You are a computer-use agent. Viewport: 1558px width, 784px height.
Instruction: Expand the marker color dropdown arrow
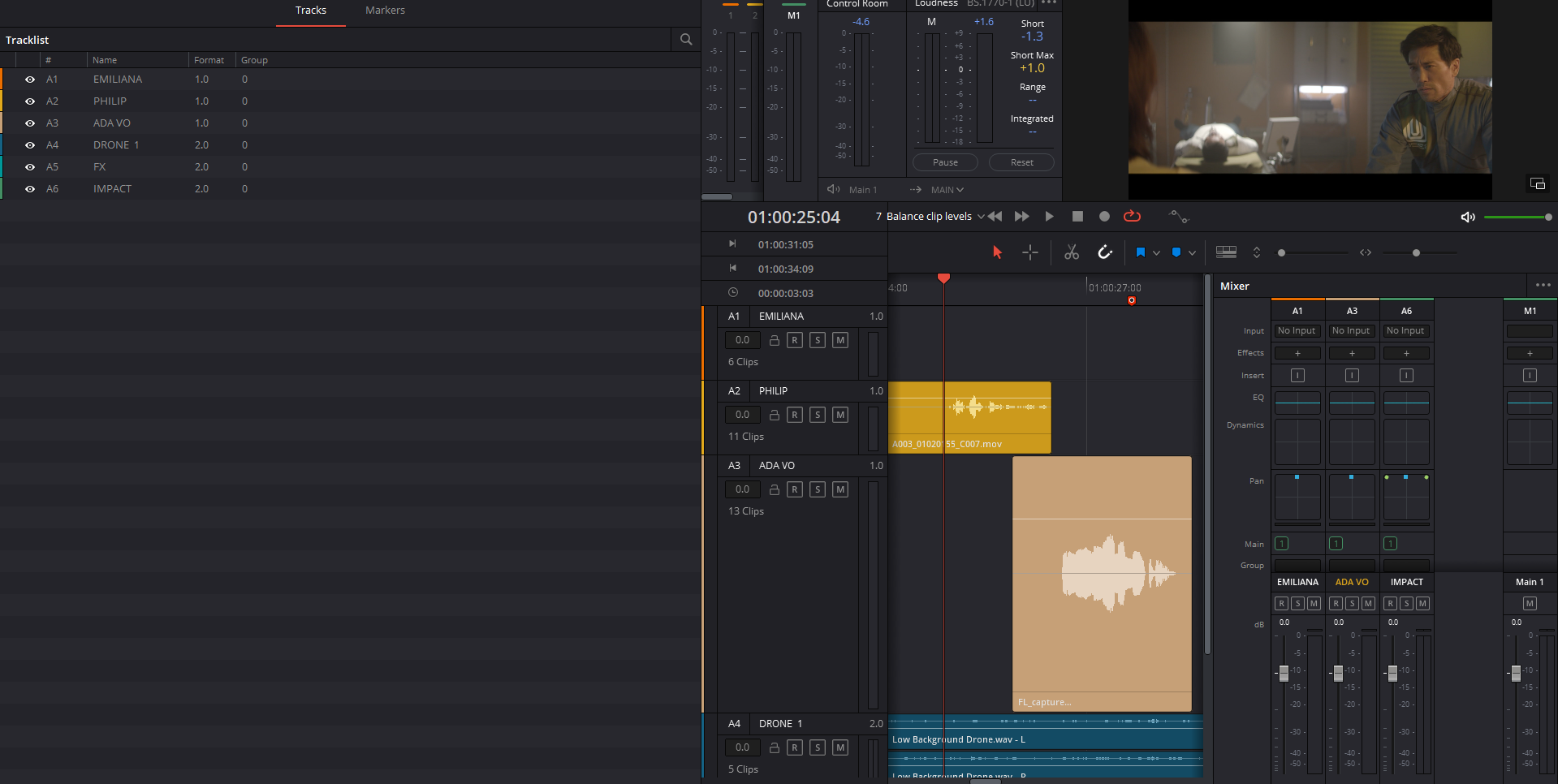point(1192,252)
